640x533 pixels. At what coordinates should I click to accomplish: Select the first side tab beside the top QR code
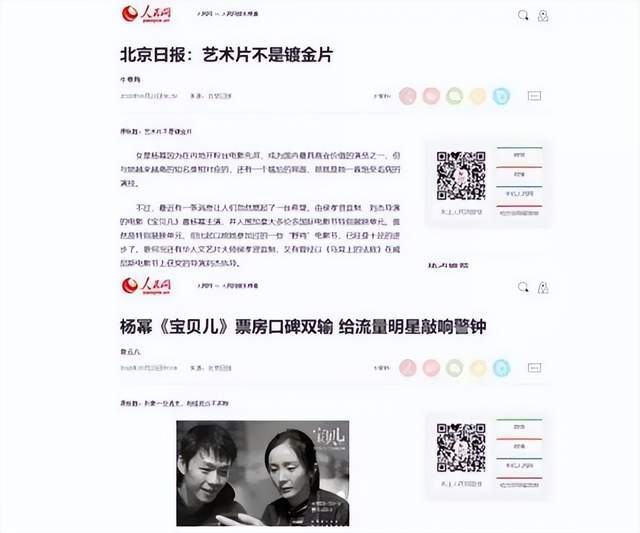519,155
